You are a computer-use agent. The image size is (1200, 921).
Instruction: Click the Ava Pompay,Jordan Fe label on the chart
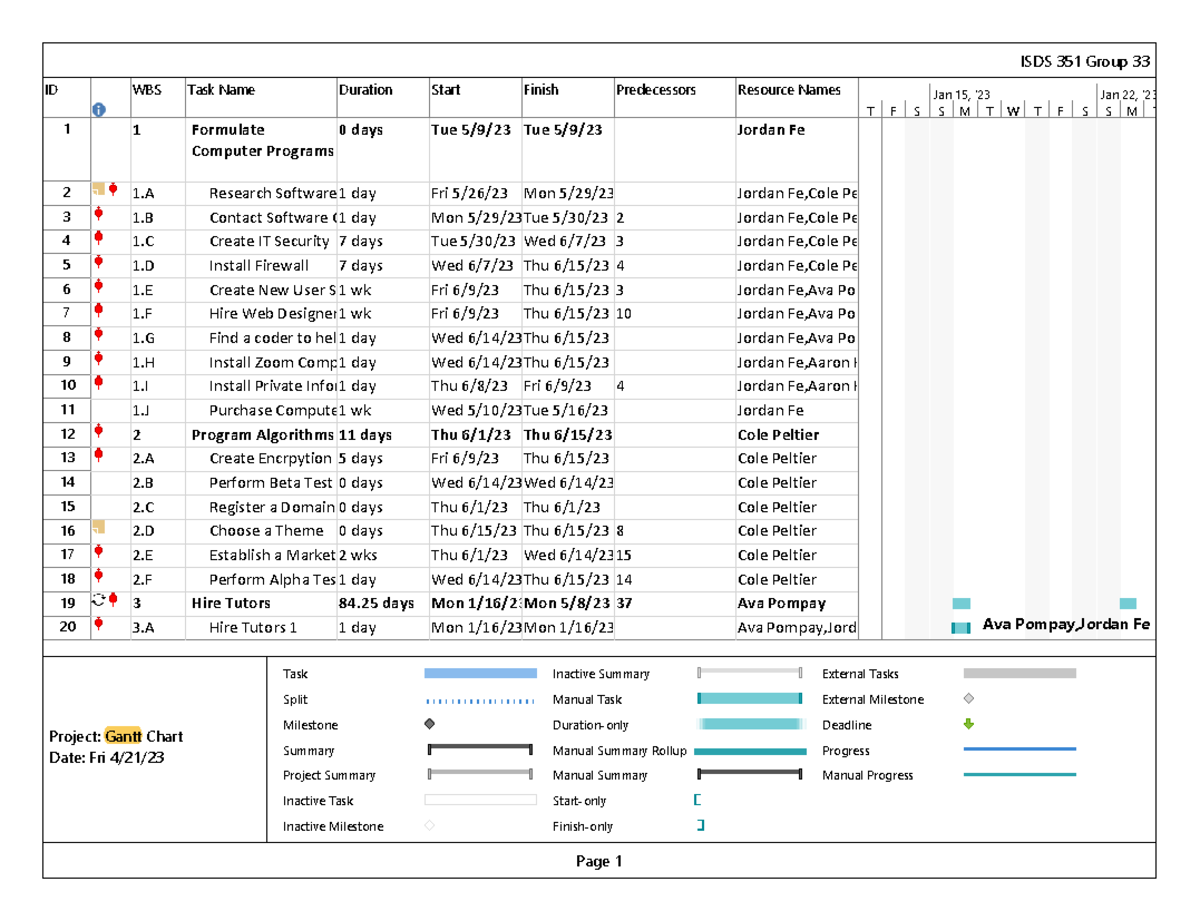click(x=1065, y=624)
